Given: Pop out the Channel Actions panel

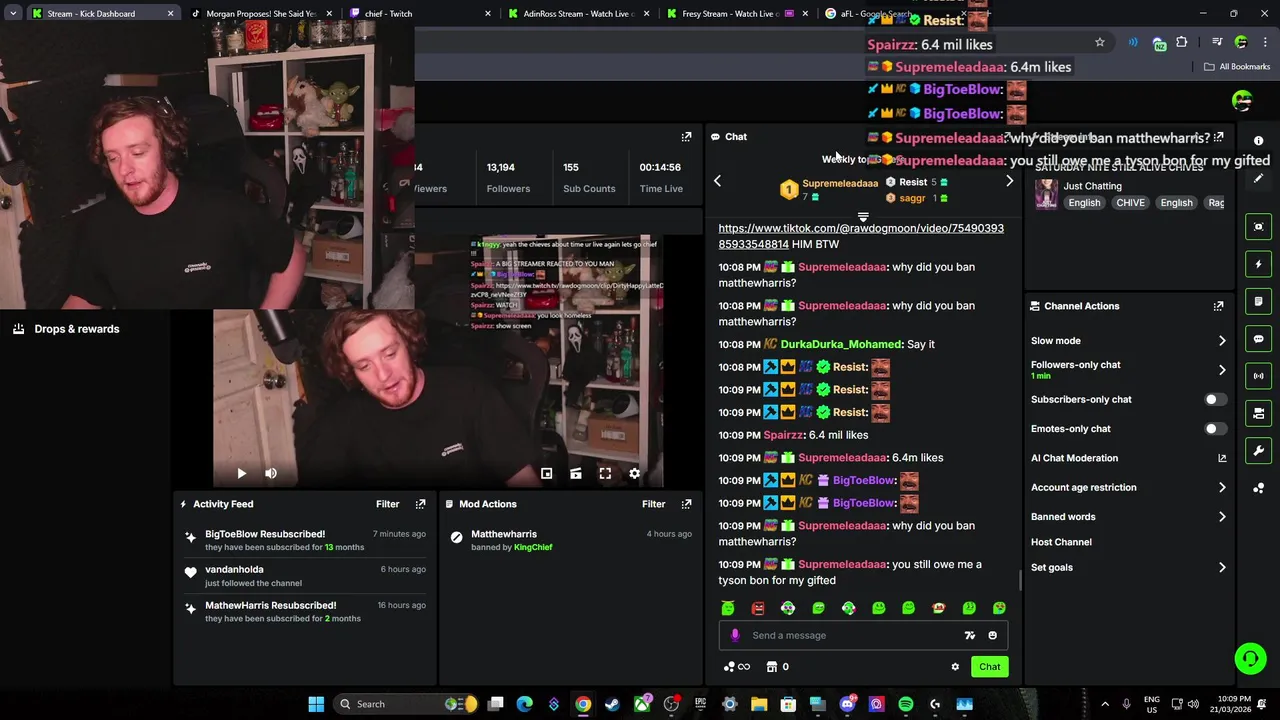Looking at the screenshot, I should [x=1218, y=306].
